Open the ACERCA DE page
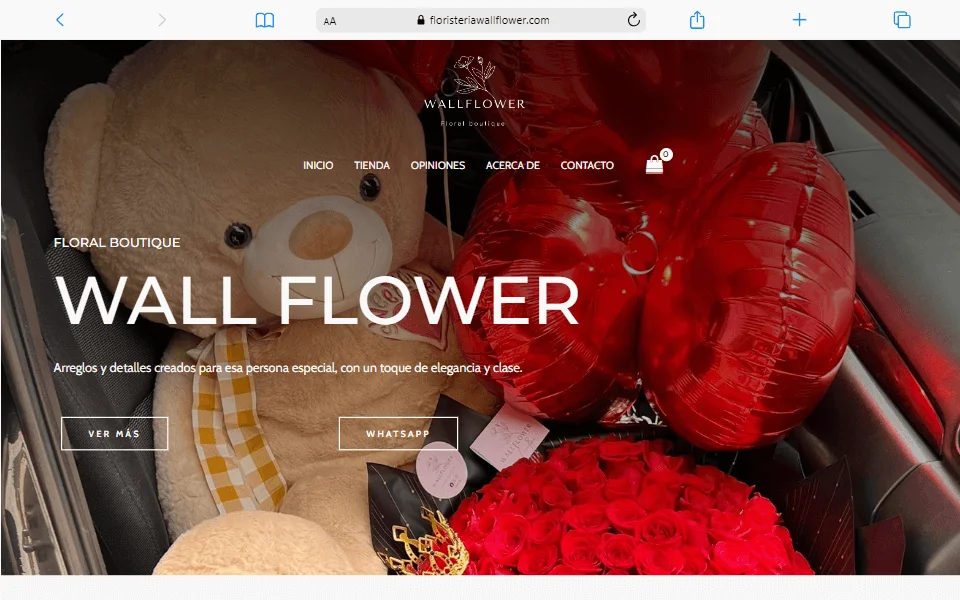The height and width of the screenshot is (600, 960). tap(512, 165)
